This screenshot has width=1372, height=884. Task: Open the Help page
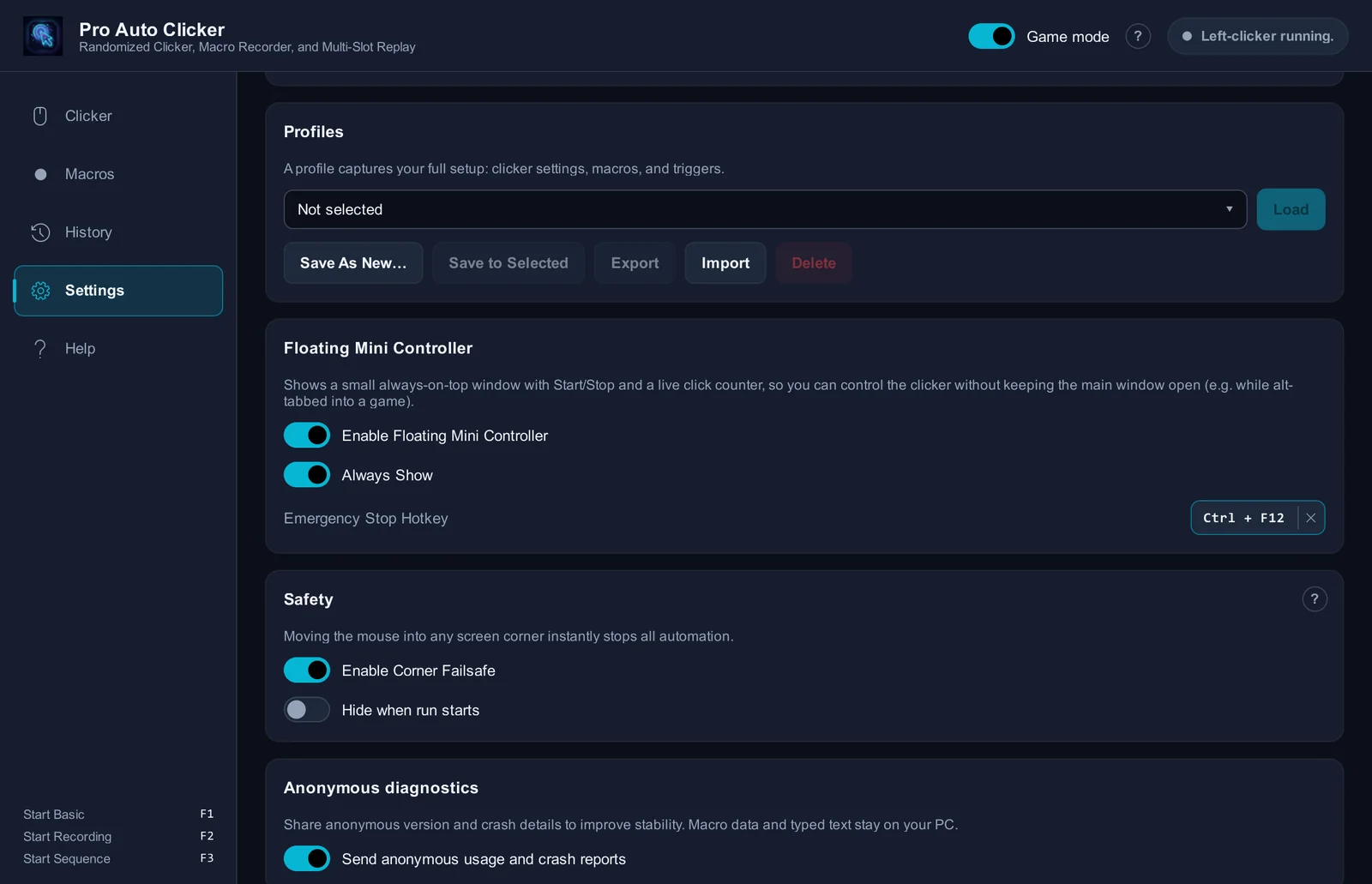coord(118,348)
